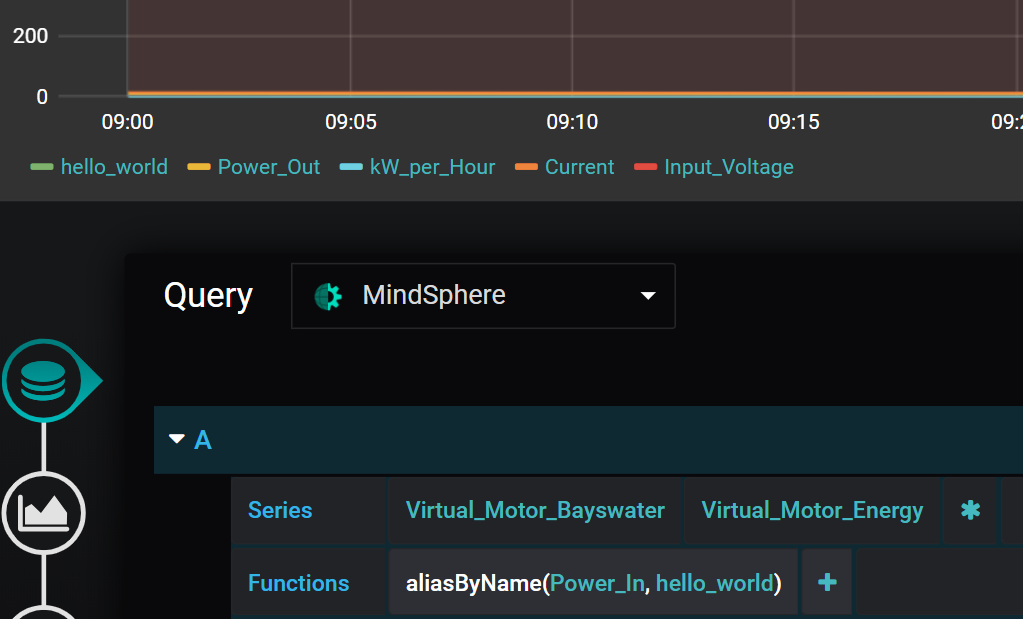1023x619 pixels.
Task: Click the 09:00 time axis label
Action: tap(127, 122)
